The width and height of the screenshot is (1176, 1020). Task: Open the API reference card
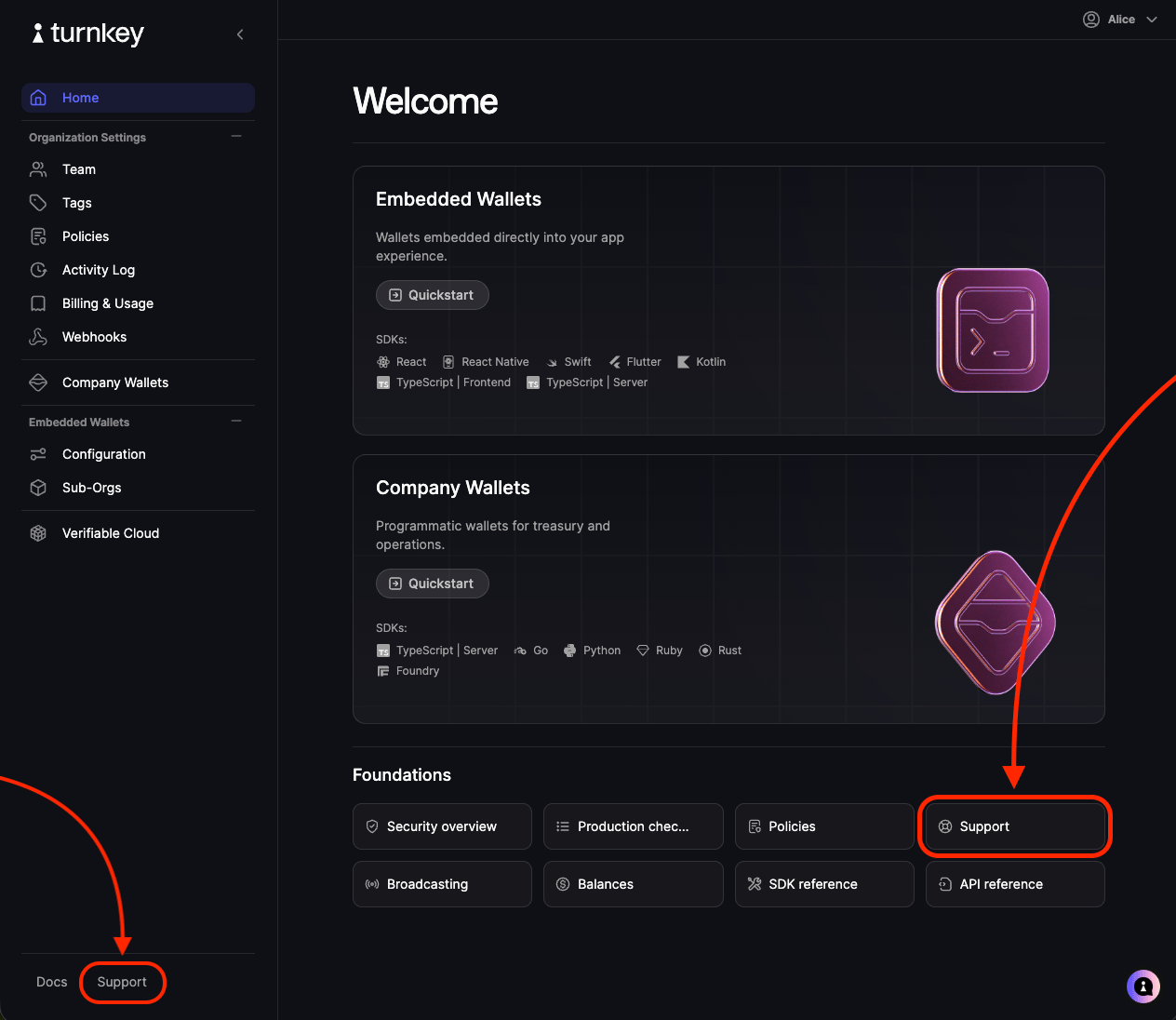click(1015, 884)
